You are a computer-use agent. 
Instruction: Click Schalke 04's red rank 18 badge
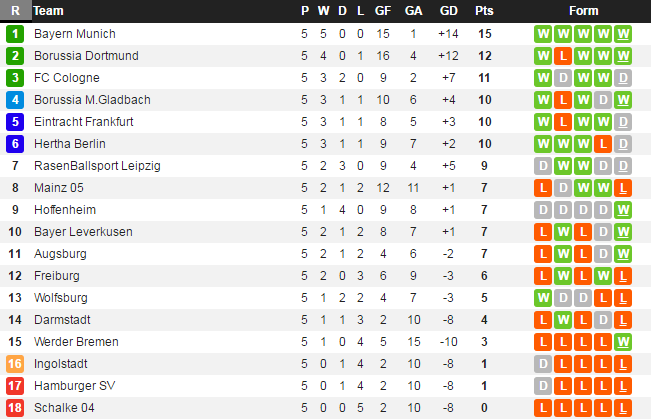(x=15, y=408)
